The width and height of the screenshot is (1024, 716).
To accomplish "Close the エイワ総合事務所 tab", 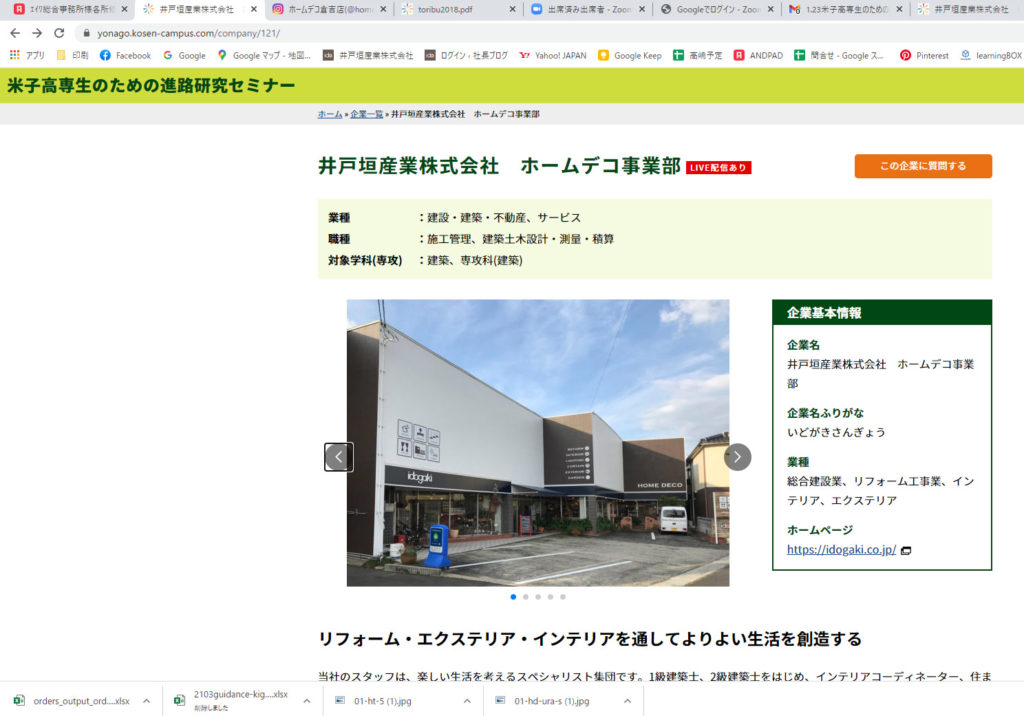I will pos(125,9).
